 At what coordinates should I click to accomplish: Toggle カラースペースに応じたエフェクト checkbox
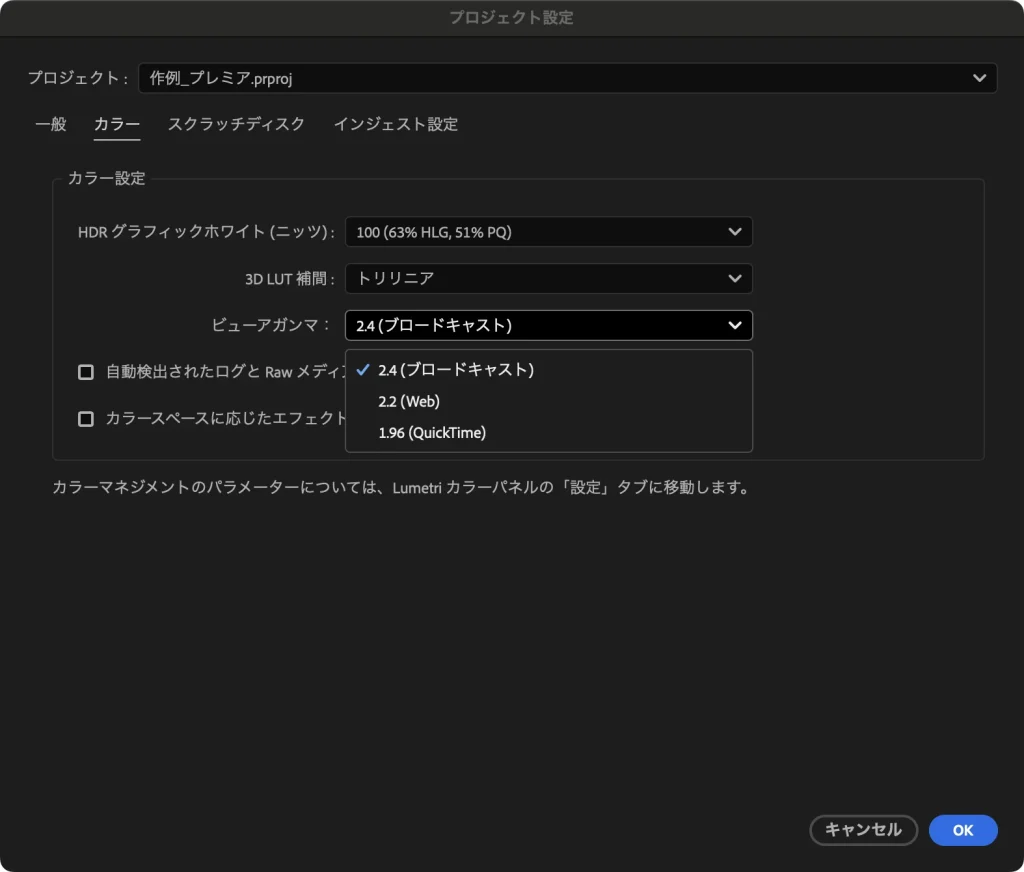(x=86, y=419)
